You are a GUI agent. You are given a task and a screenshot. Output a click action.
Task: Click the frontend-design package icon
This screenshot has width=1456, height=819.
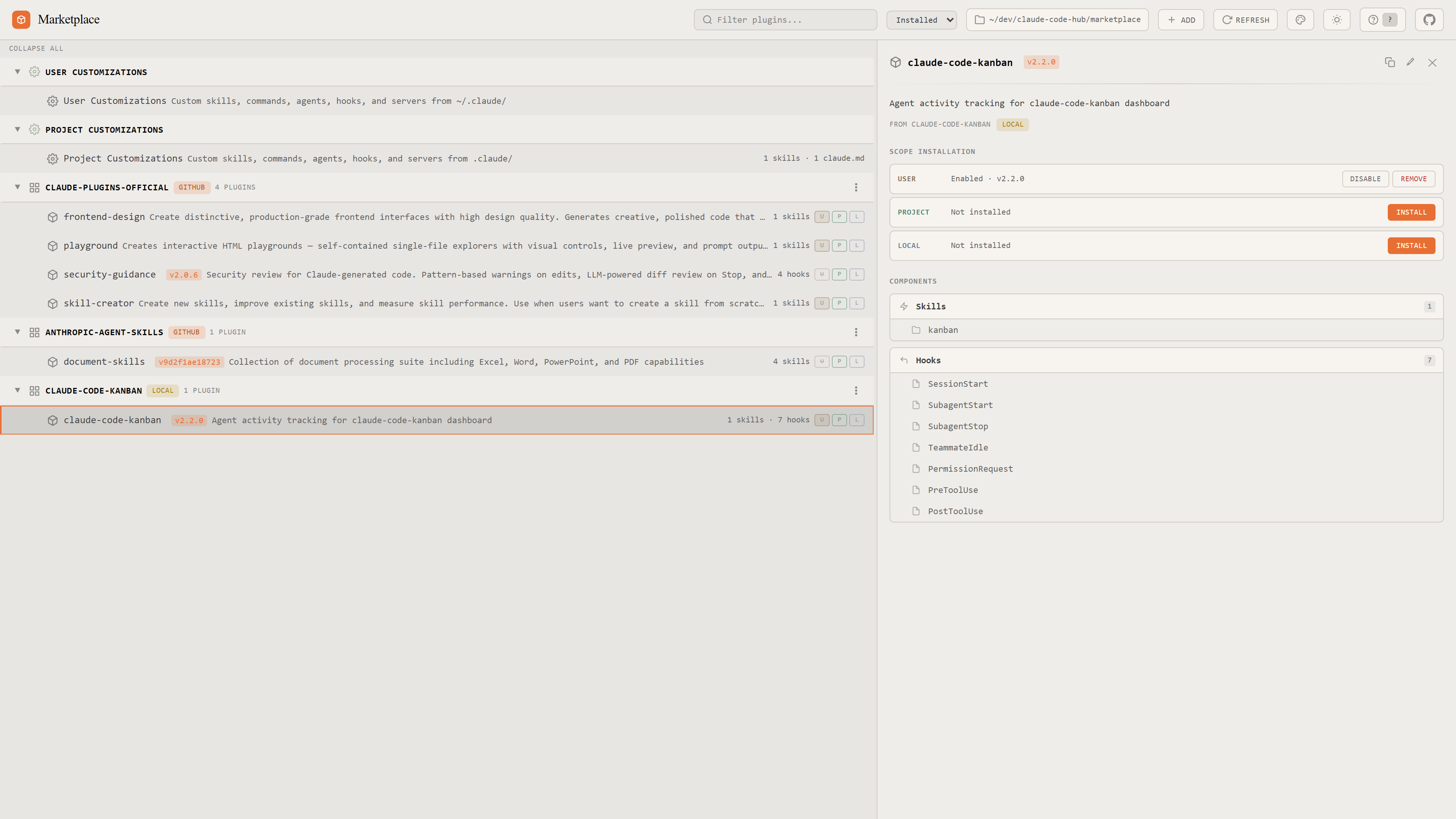[53, 217]
